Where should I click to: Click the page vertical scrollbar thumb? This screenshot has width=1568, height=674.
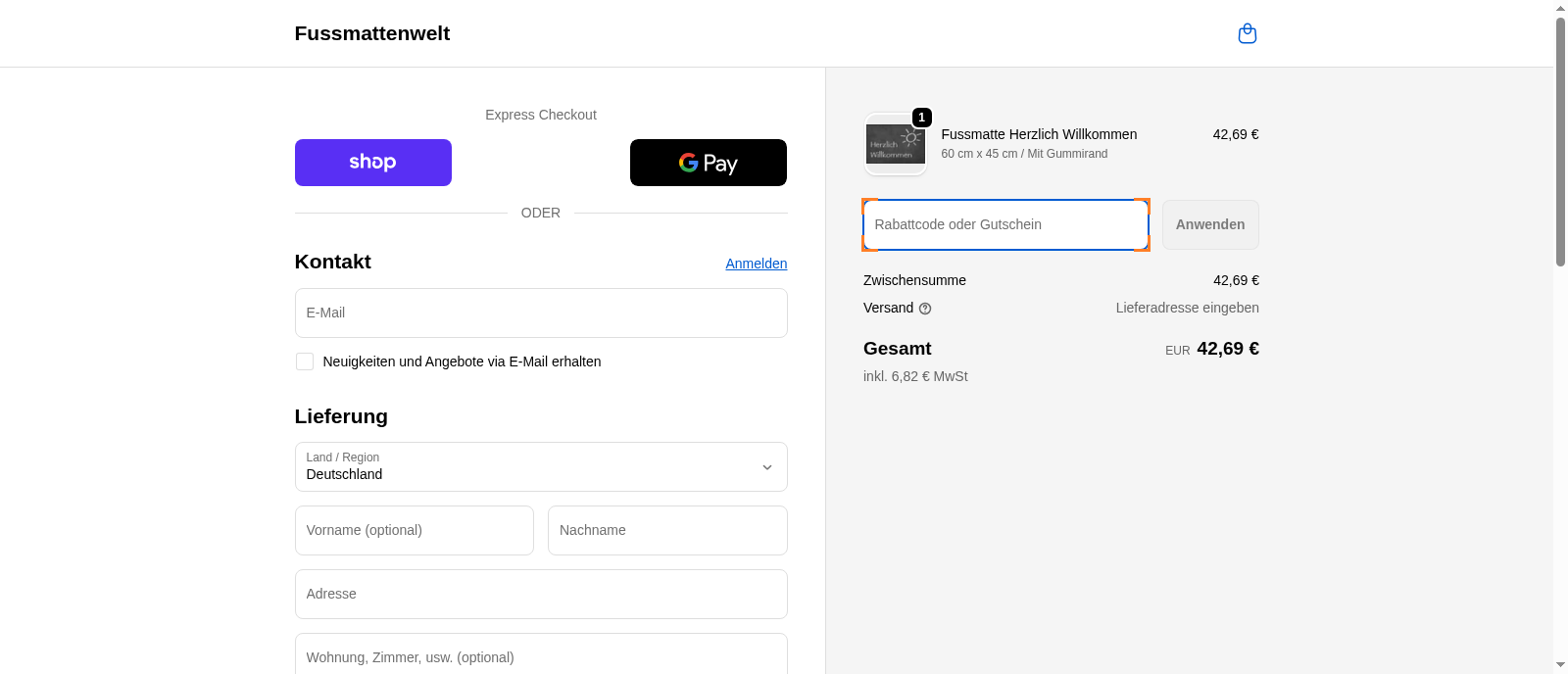(1560, 137)
